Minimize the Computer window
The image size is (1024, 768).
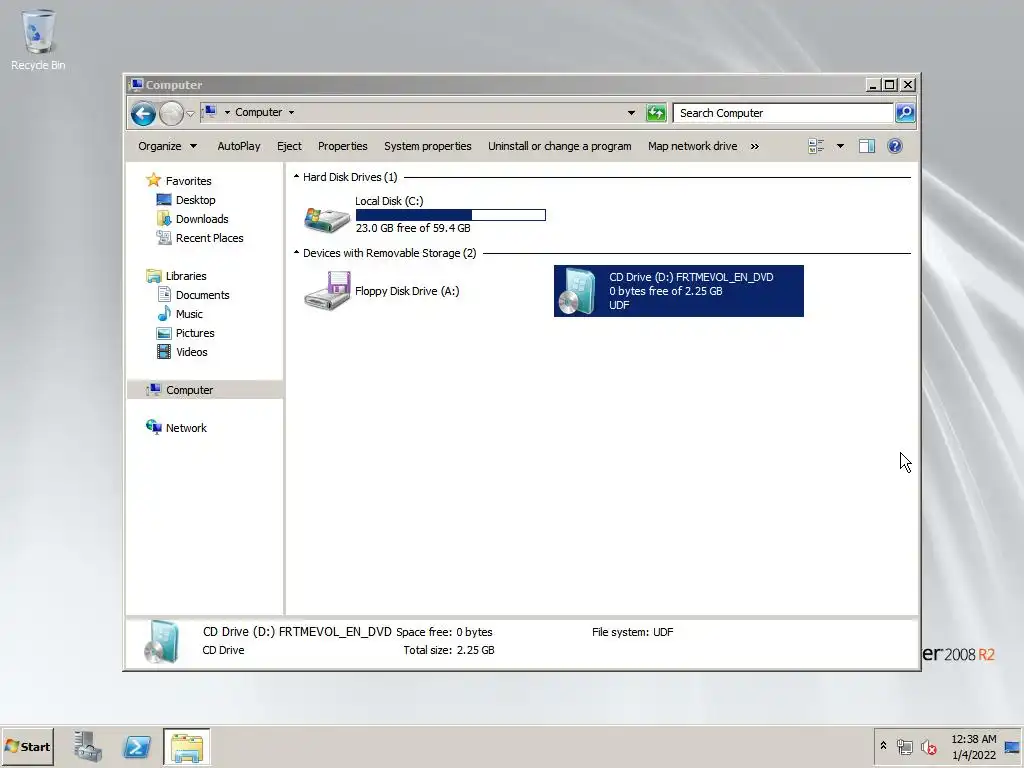[872, 85]
